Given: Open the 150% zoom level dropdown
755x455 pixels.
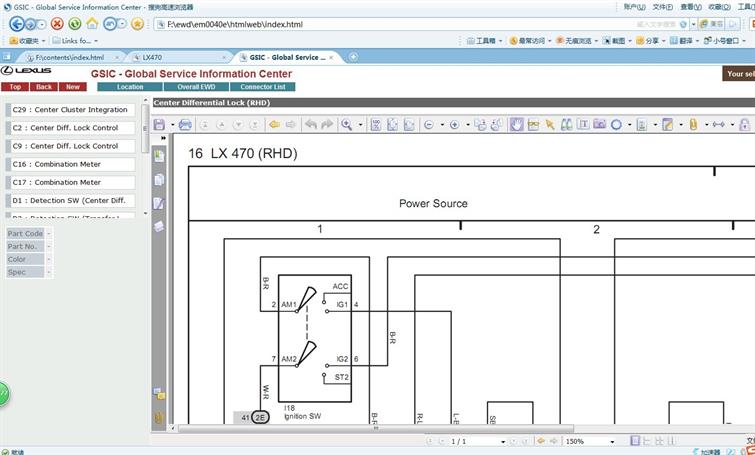Looking at the screenshot, I should [612, 442].
